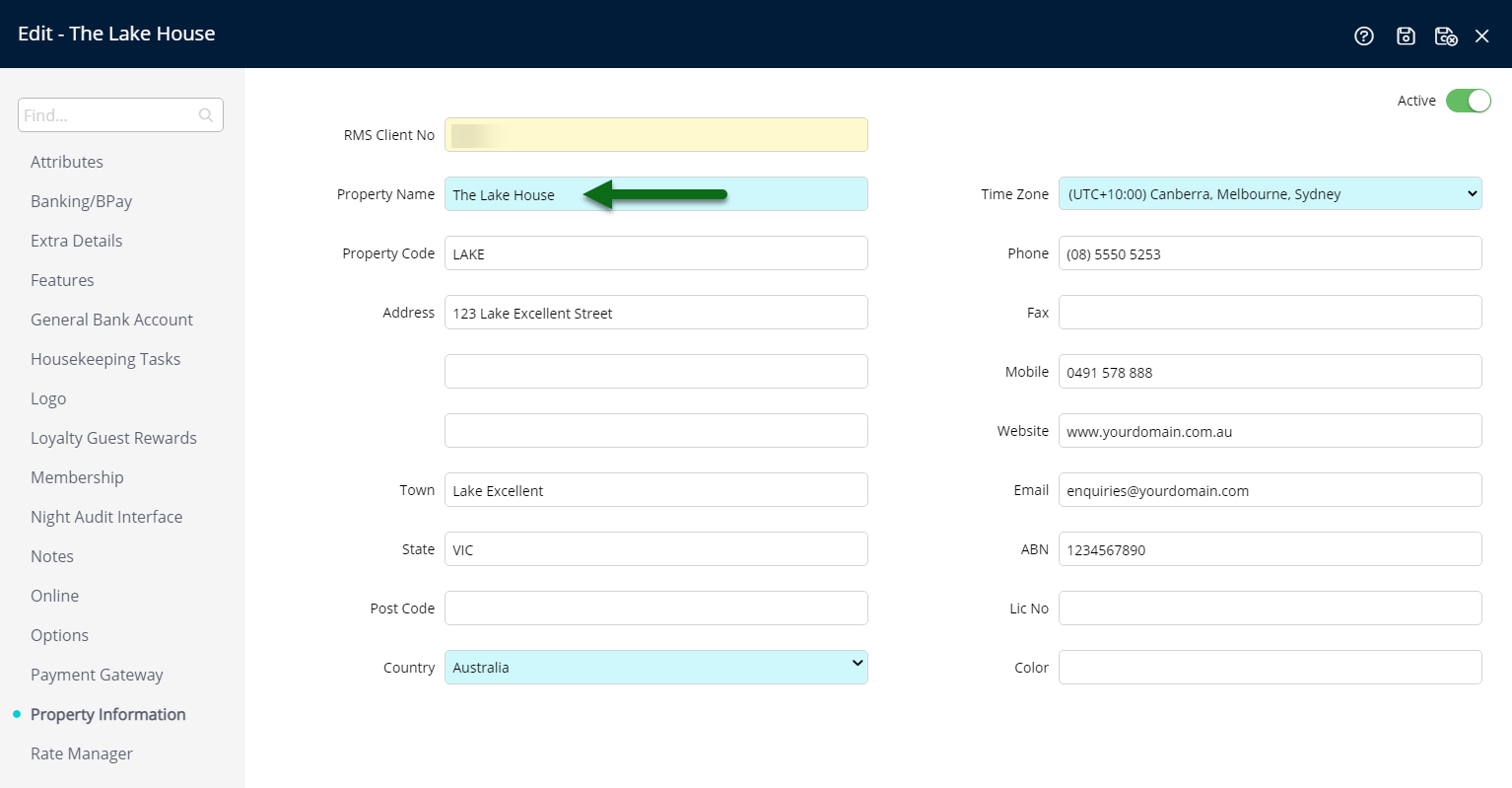Open the Membership section
Viewport: 1512px width, 788px height.
77,477
